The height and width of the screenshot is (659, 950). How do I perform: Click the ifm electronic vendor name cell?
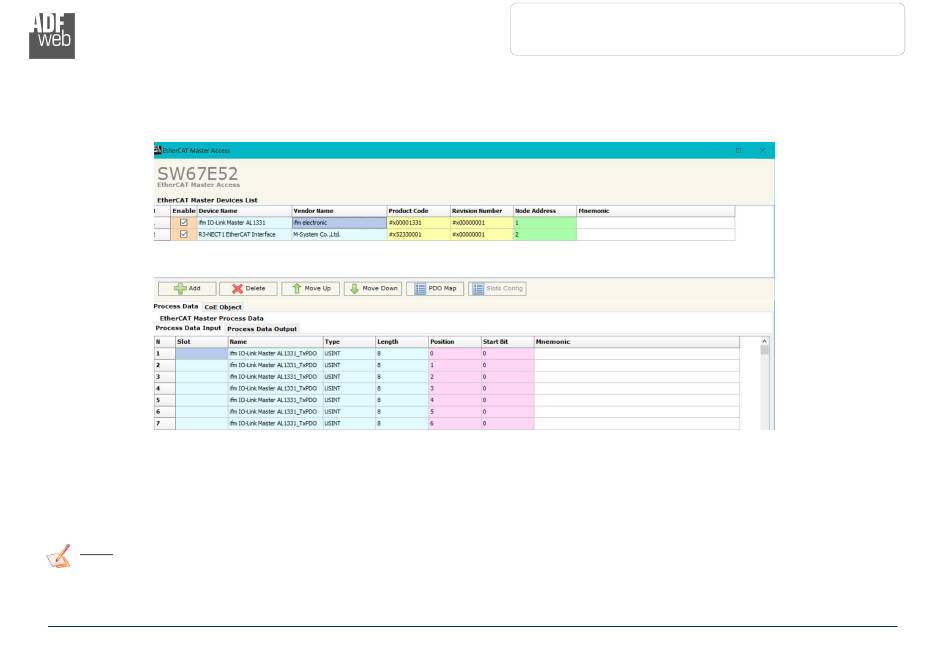click(x=337, y=222)
